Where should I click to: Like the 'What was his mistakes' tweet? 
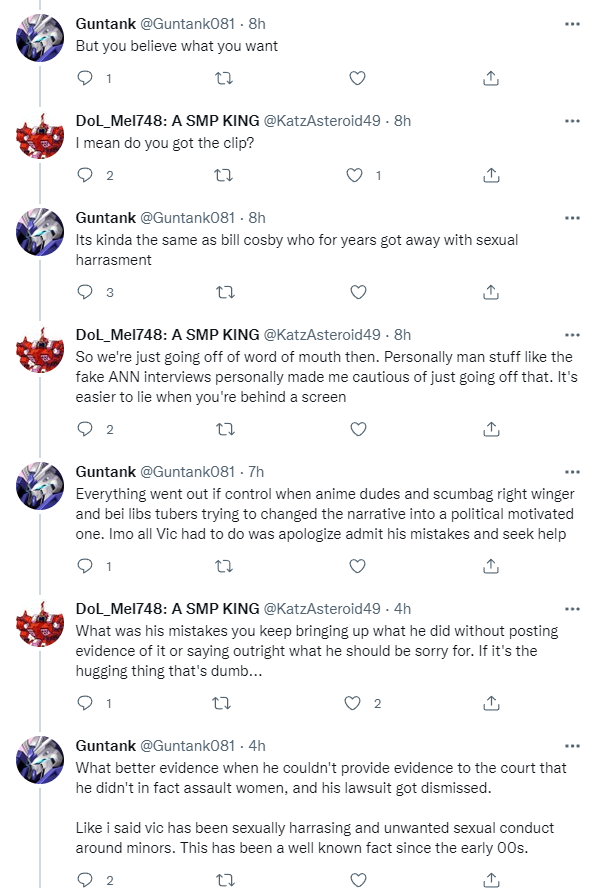353,703
